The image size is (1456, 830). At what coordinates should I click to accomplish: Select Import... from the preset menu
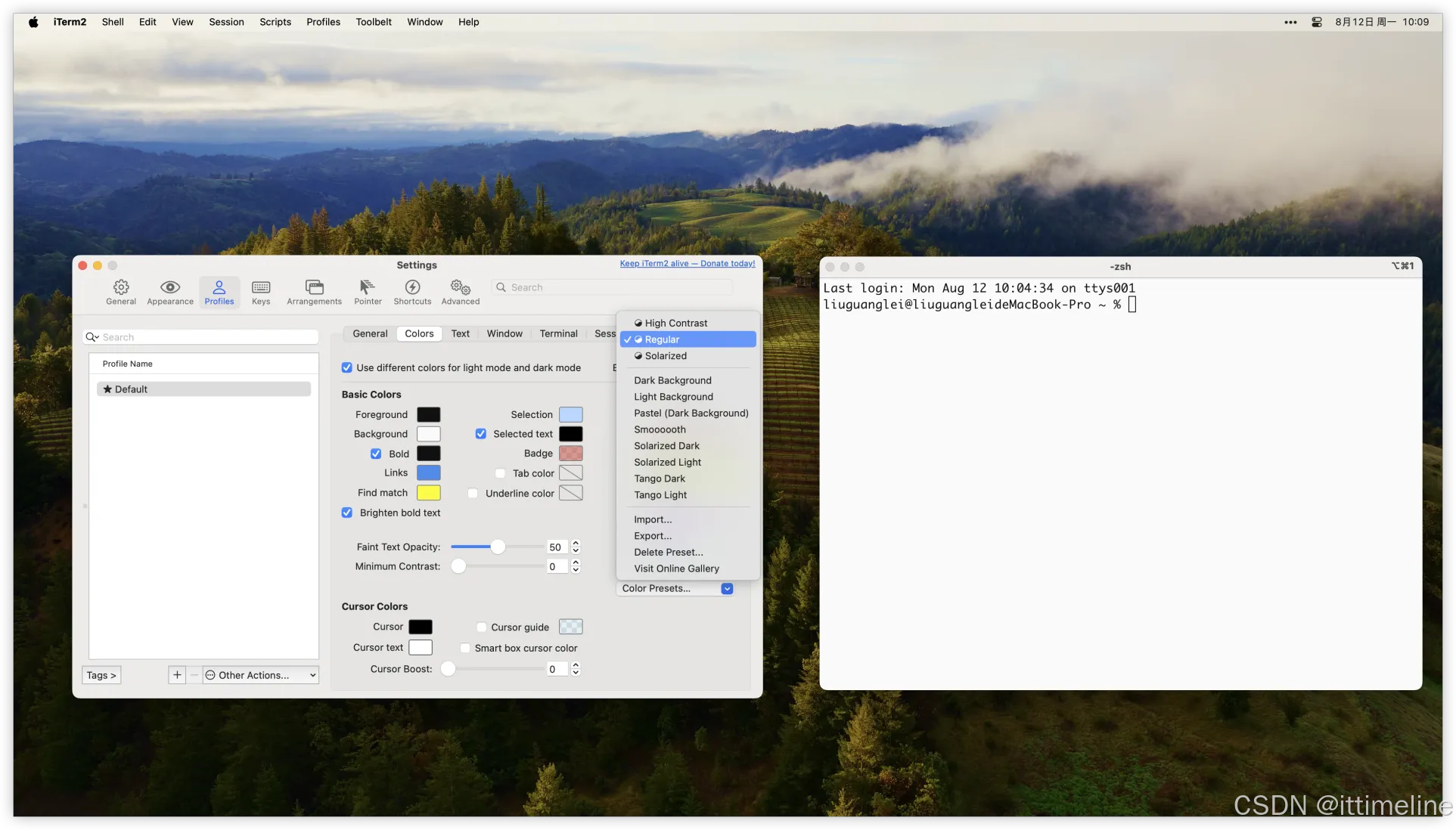[653, 519]
